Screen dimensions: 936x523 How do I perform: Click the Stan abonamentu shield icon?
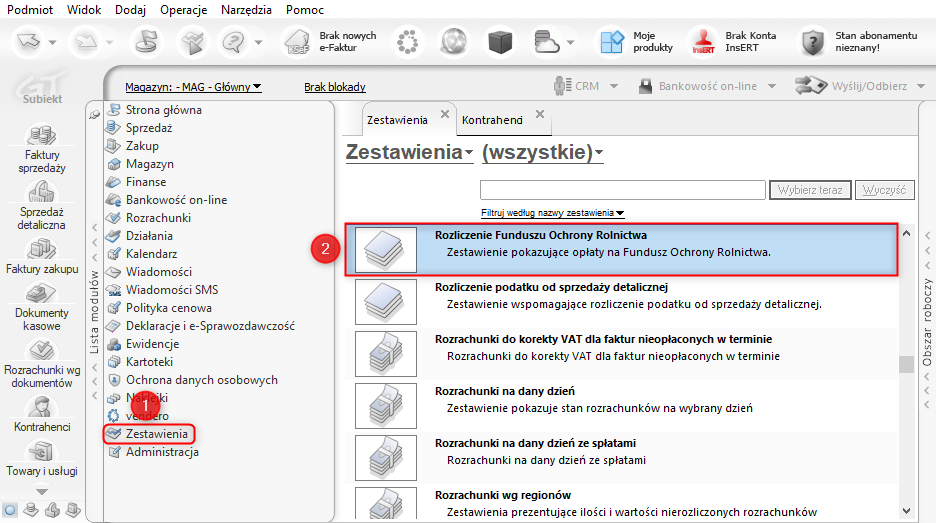point(812,42)
